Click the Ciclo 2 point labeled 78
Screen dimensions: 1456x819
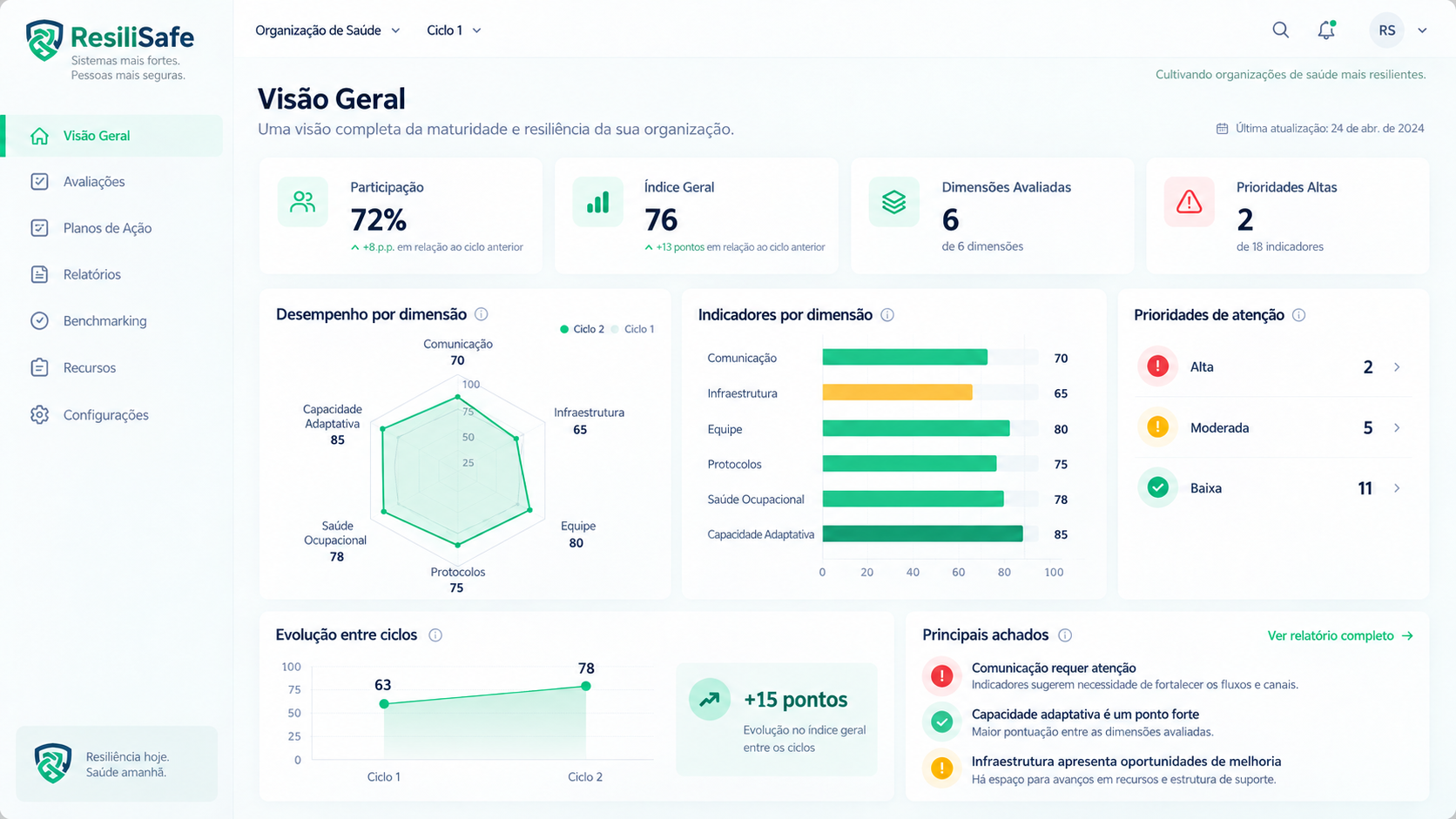click(586, 686)
